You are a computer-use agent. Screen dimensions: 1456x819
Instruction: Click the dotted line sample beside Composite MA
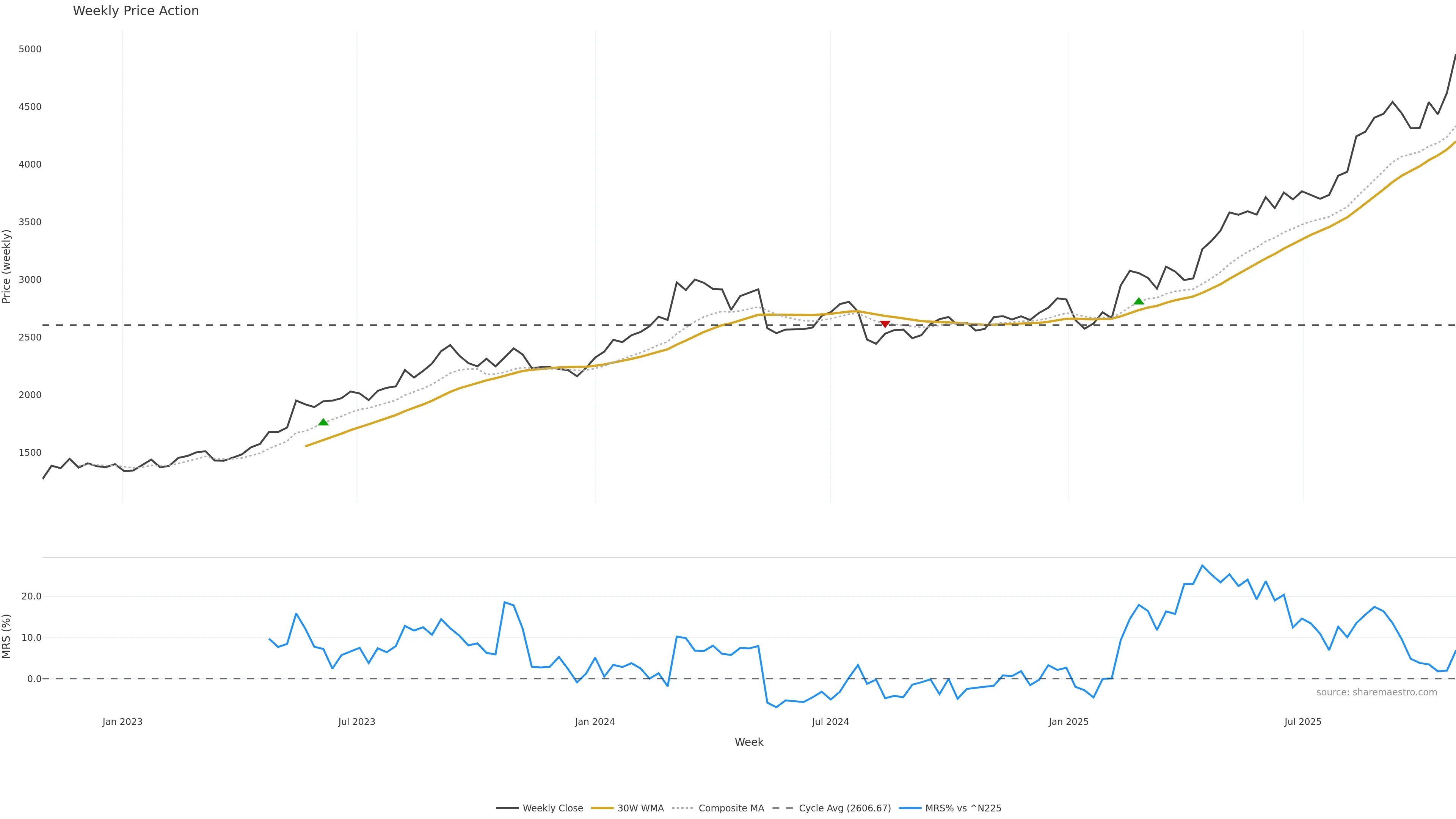tap(683, 808)
